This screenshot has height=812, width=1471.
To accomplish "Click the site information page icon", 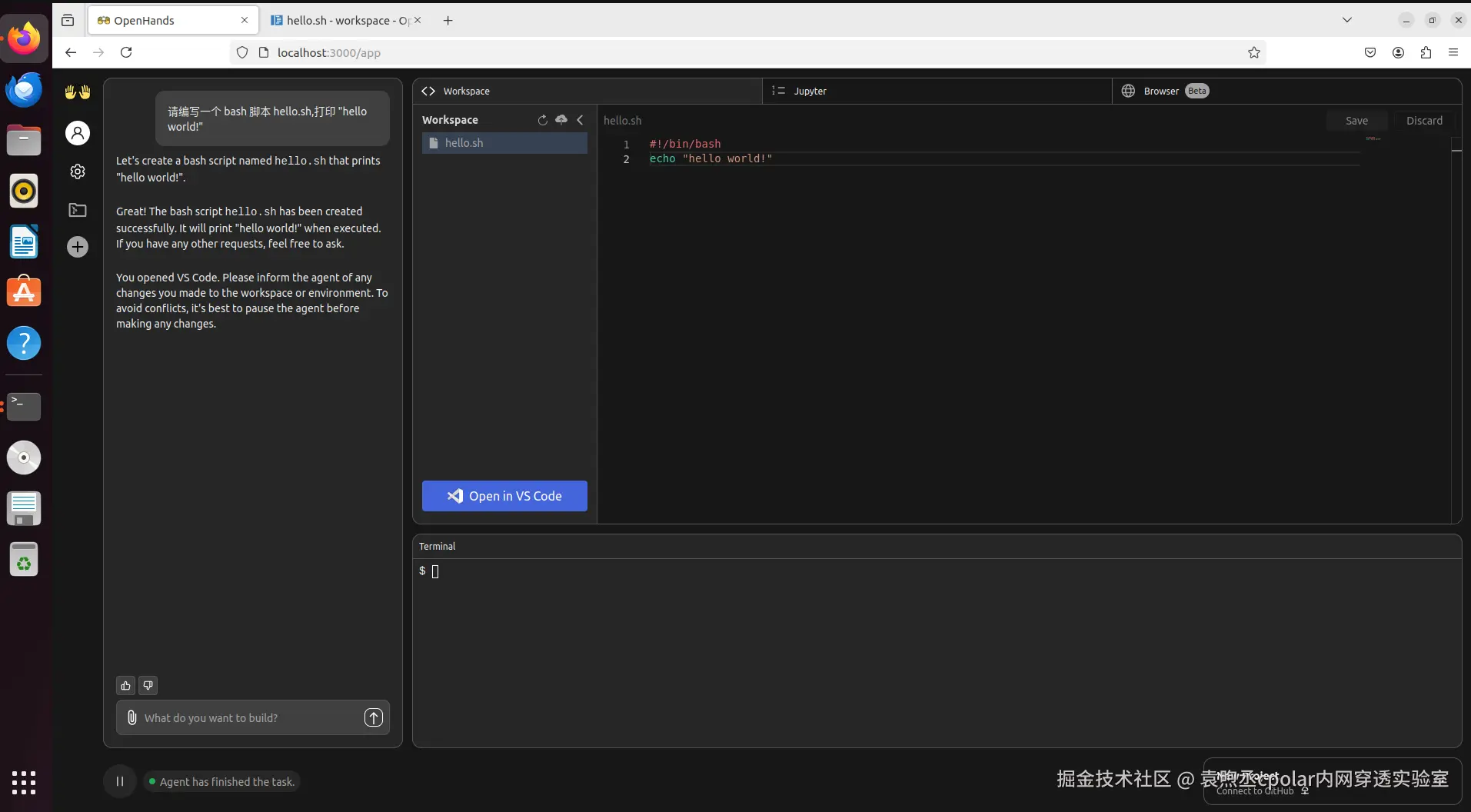I will click(x=264, y=52).
